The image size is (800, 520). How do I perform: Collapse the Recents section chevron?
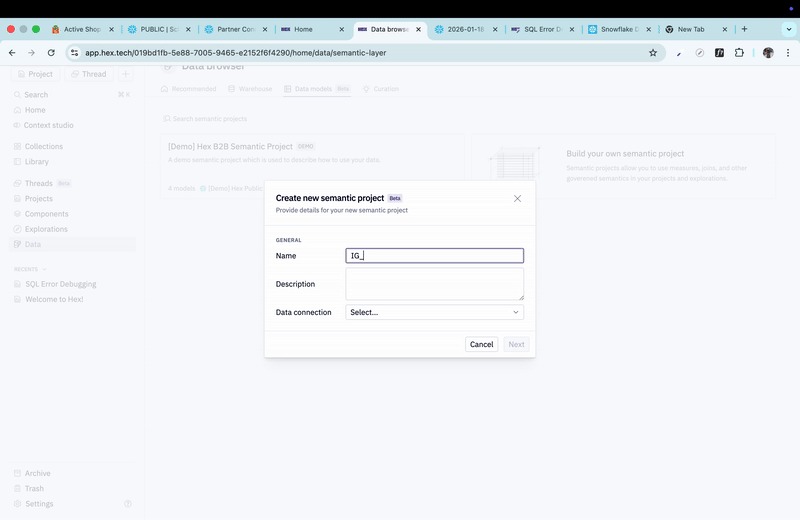click(x=44, y=269)
